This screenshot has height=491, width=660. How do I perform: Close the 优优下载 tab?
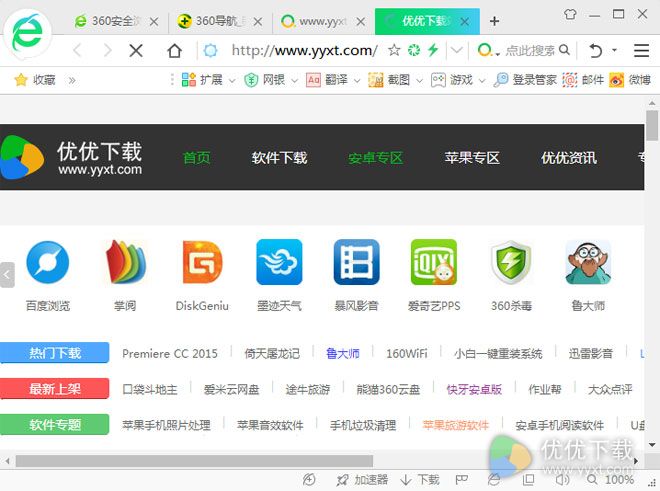pos(465,21)
